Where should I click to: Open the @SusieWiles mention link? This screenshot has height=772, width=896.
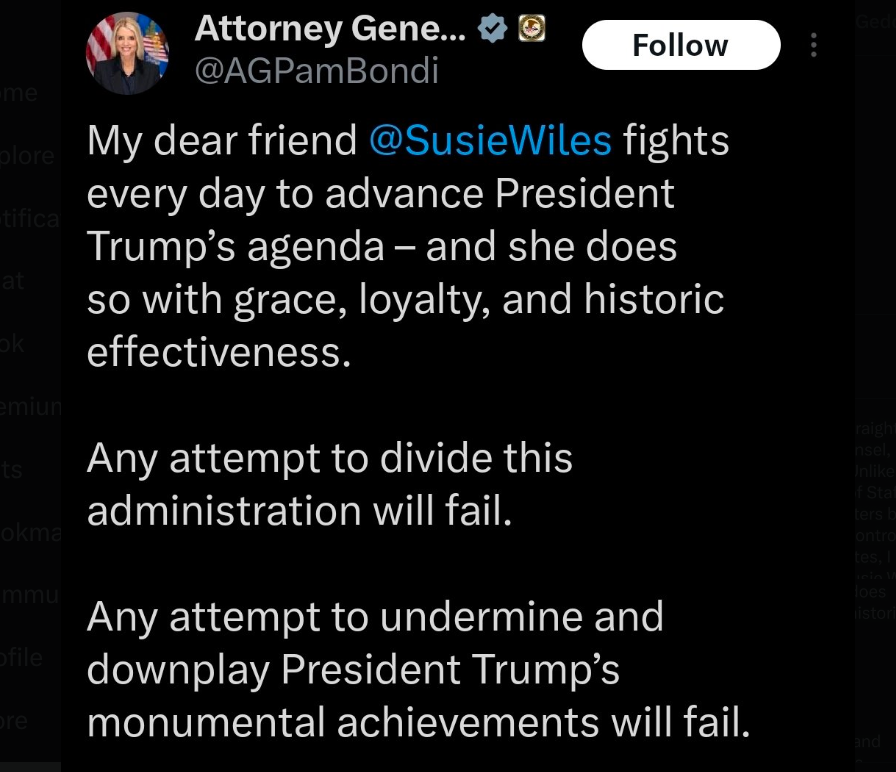(490, 141)
